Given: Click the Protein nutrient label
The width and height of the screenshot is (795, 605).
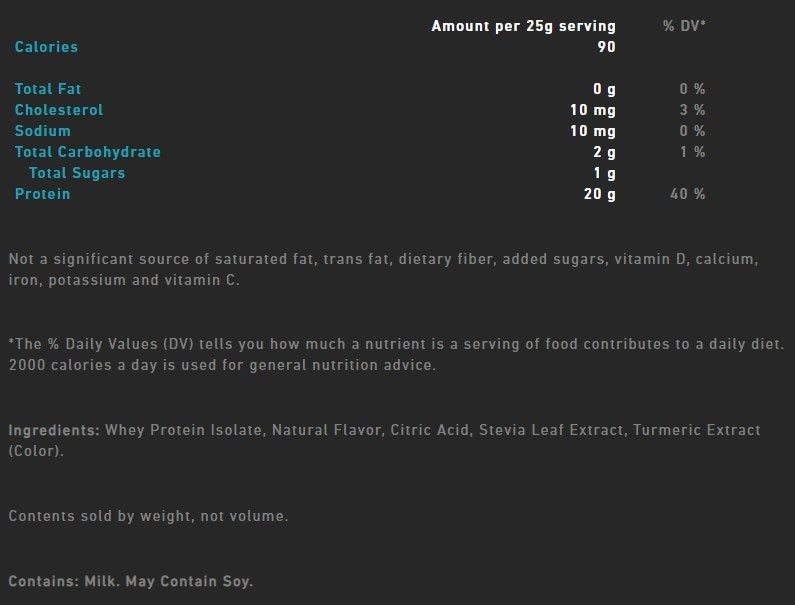Looking at the screenshot, I should pyautogui.click(x=43, y=194).
